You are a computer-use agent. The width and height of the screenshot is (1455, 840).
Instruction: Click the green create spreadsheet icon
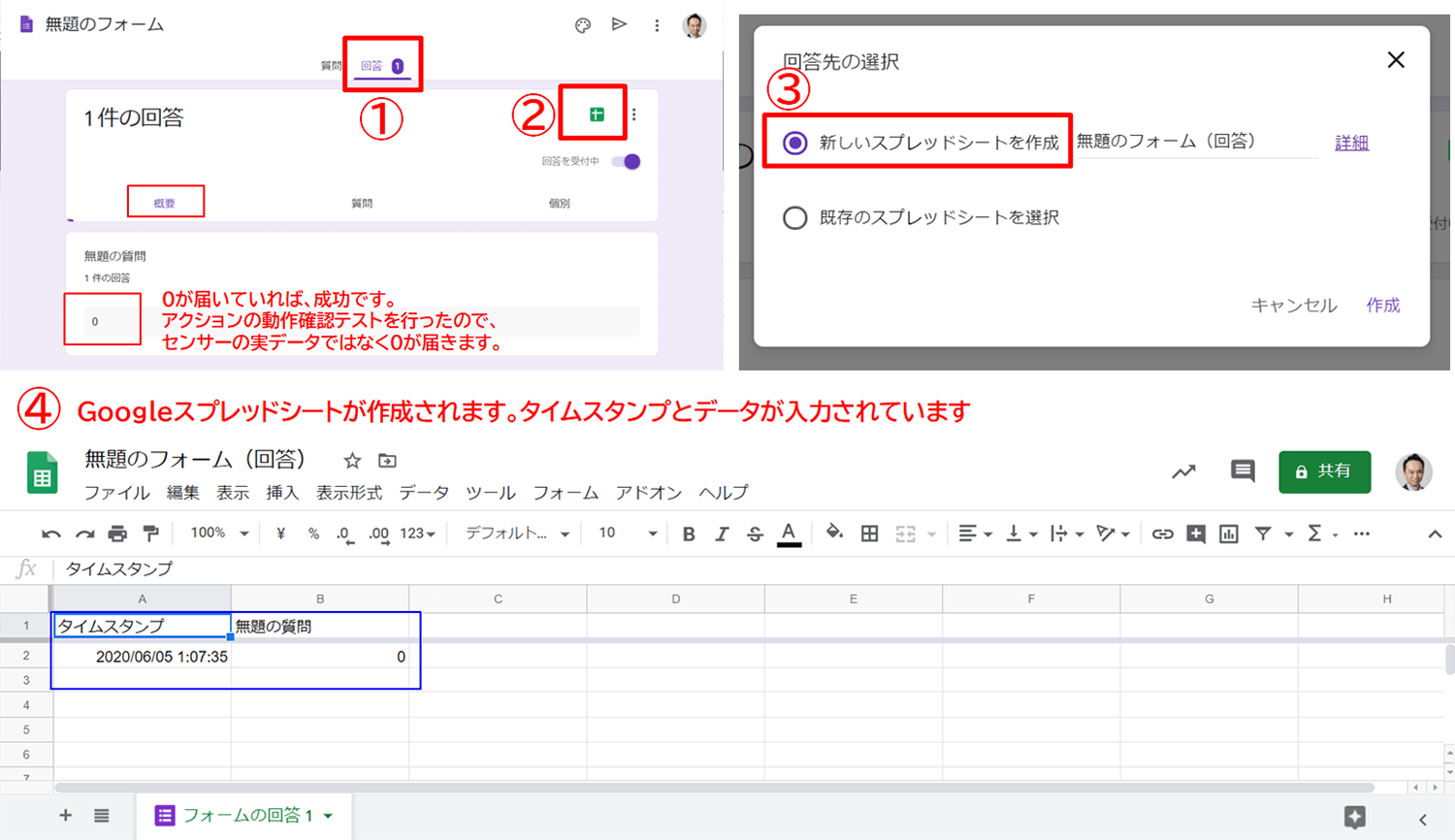(x=597, y=114)
